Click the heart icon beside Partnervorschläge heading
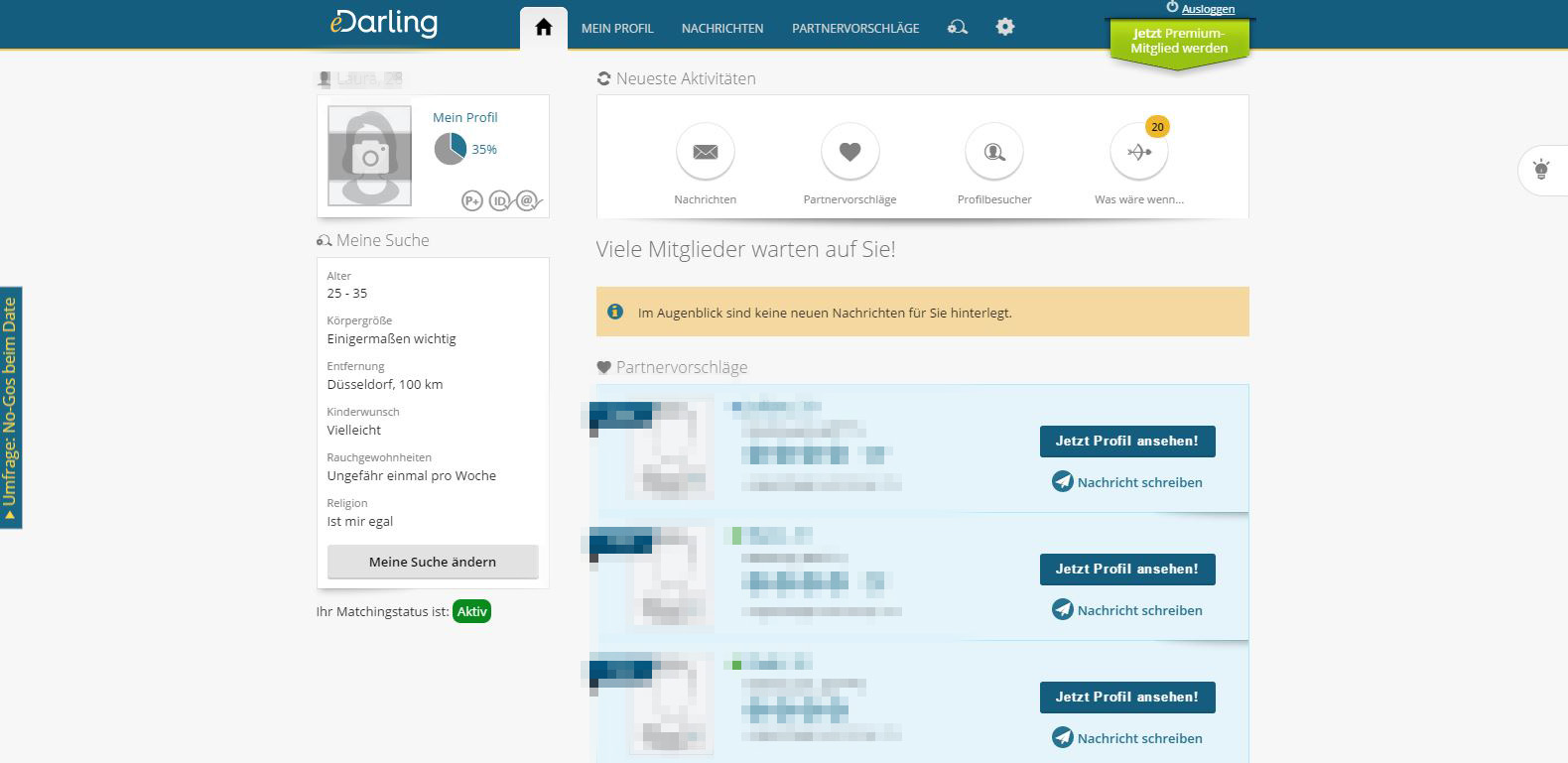The height and width of the screenshot is (763, 1568). coord(603,367)
